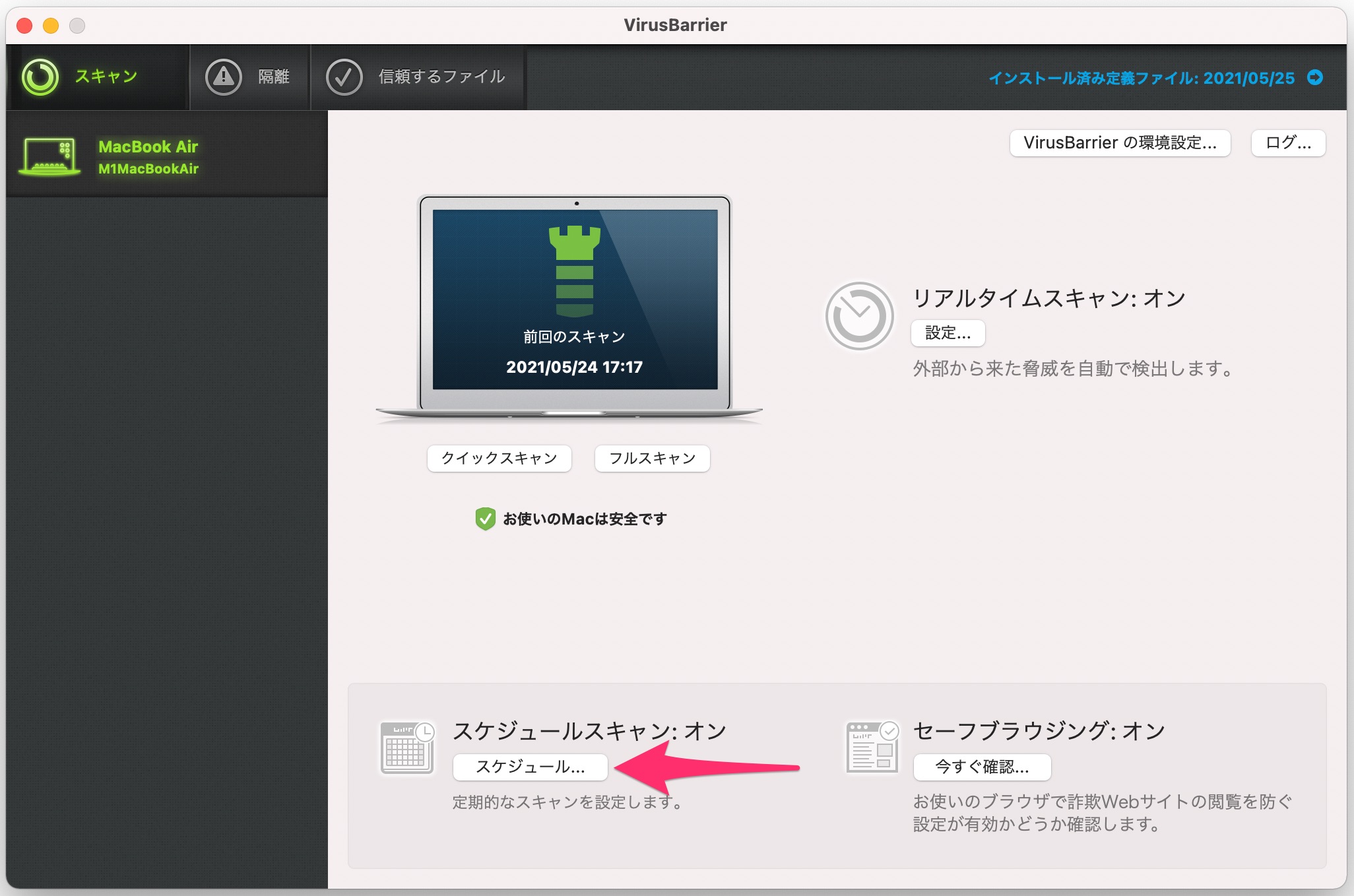This screenshot has height=896, width=1354.
Task: Click the リアルタイムスキャン: オン heading
Action: click(x=1049, y=298)
